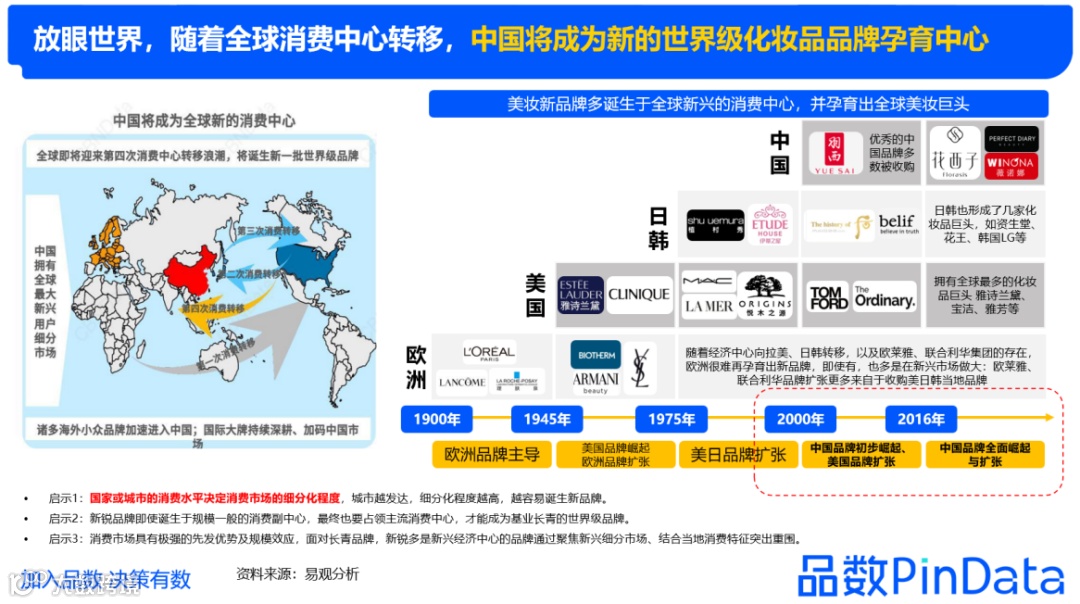Select the 1945年 timeline marker
The height and width of the screenshot is (604, 1080).
tap(547, 419)
